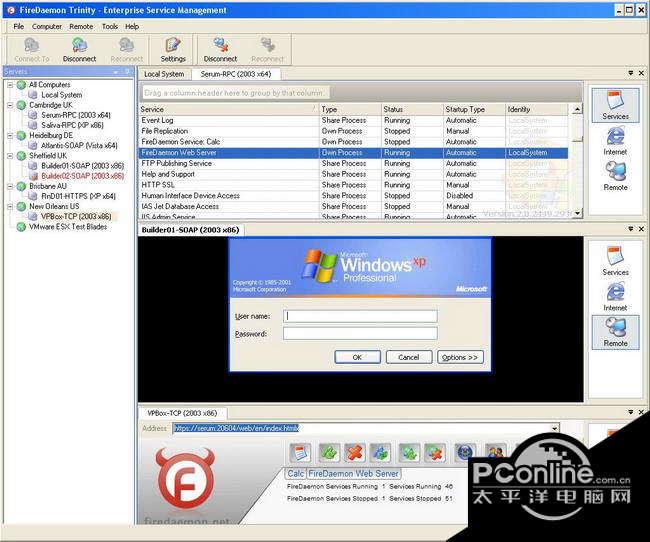Click the Options >> button

(460, 357)
